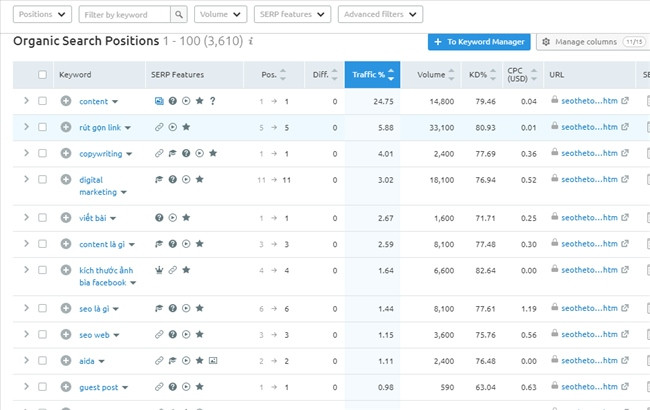Open external link icon for 'seo web' URL

coord(625,334)
